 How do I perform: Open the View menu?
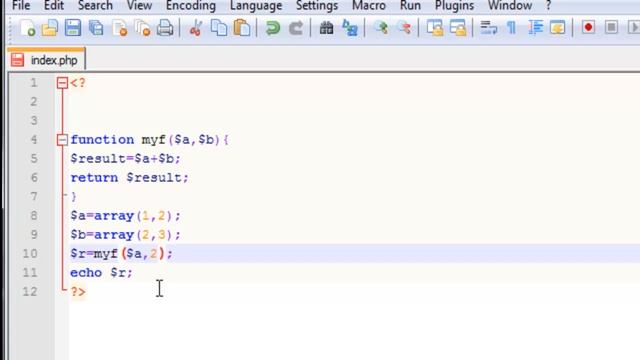click(139, 6)
